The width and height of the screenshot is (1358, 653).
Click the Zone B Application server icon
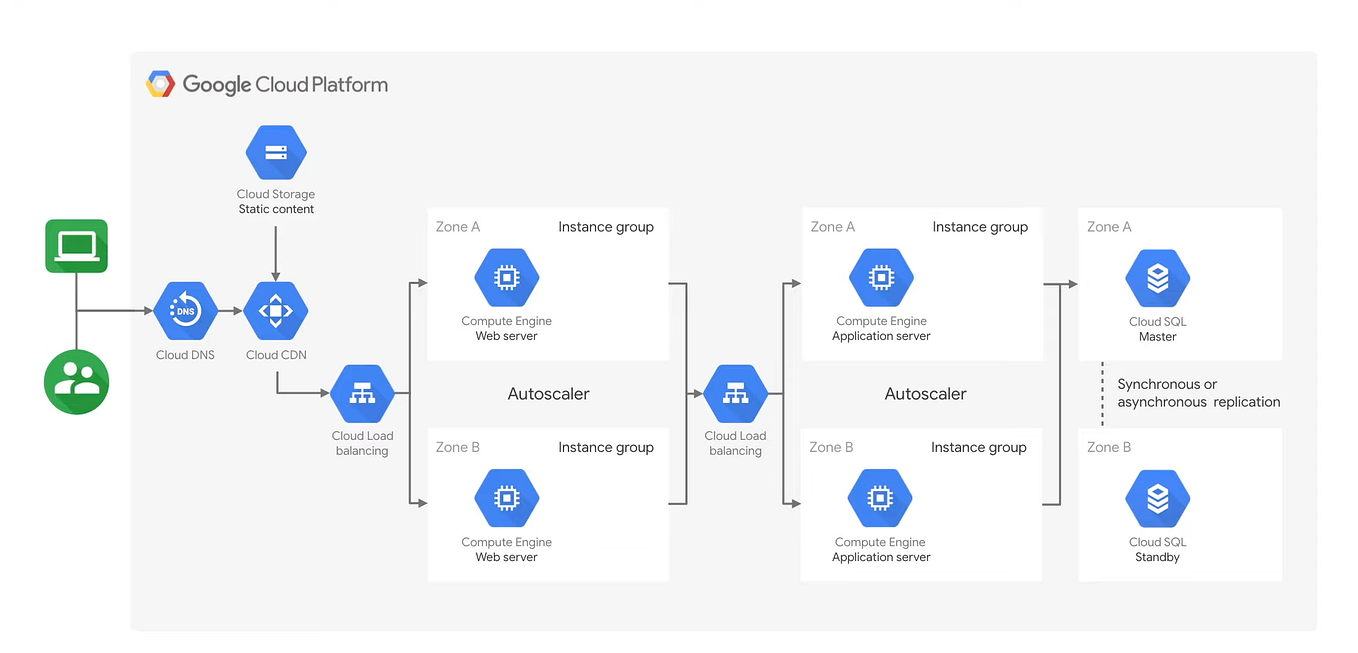pos(881,497)
